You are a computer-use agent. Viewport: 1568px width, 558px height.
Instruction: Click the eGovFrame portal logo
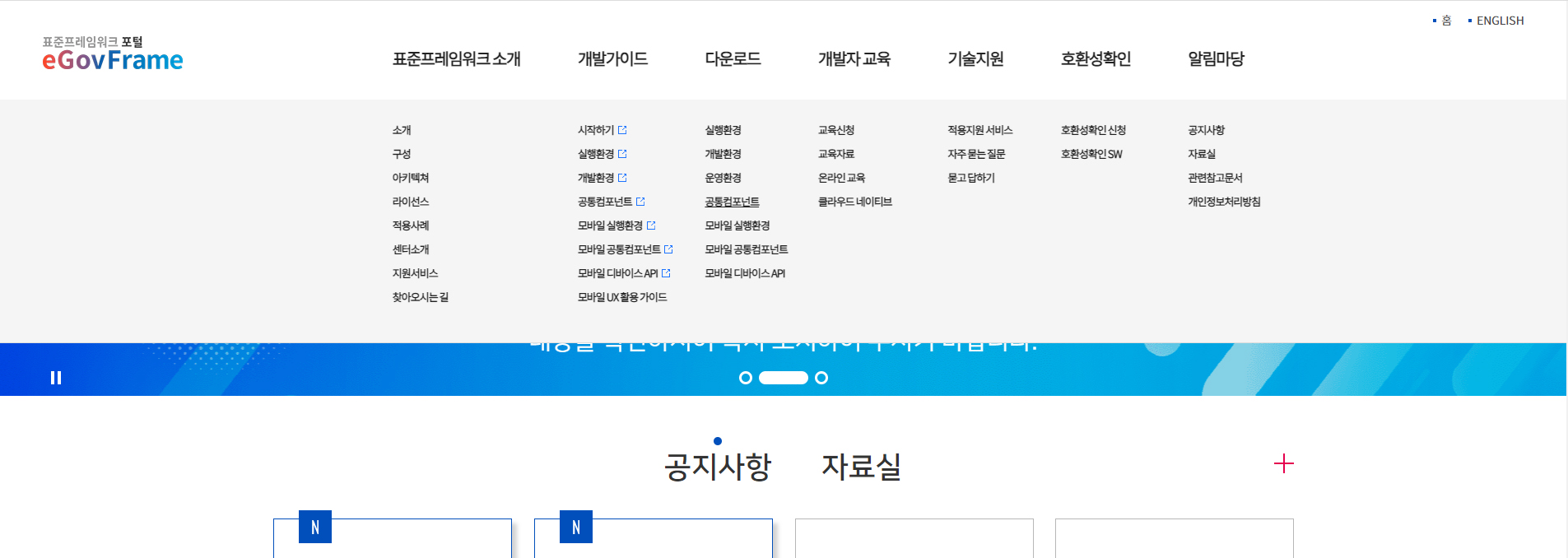tap(113, 53)
